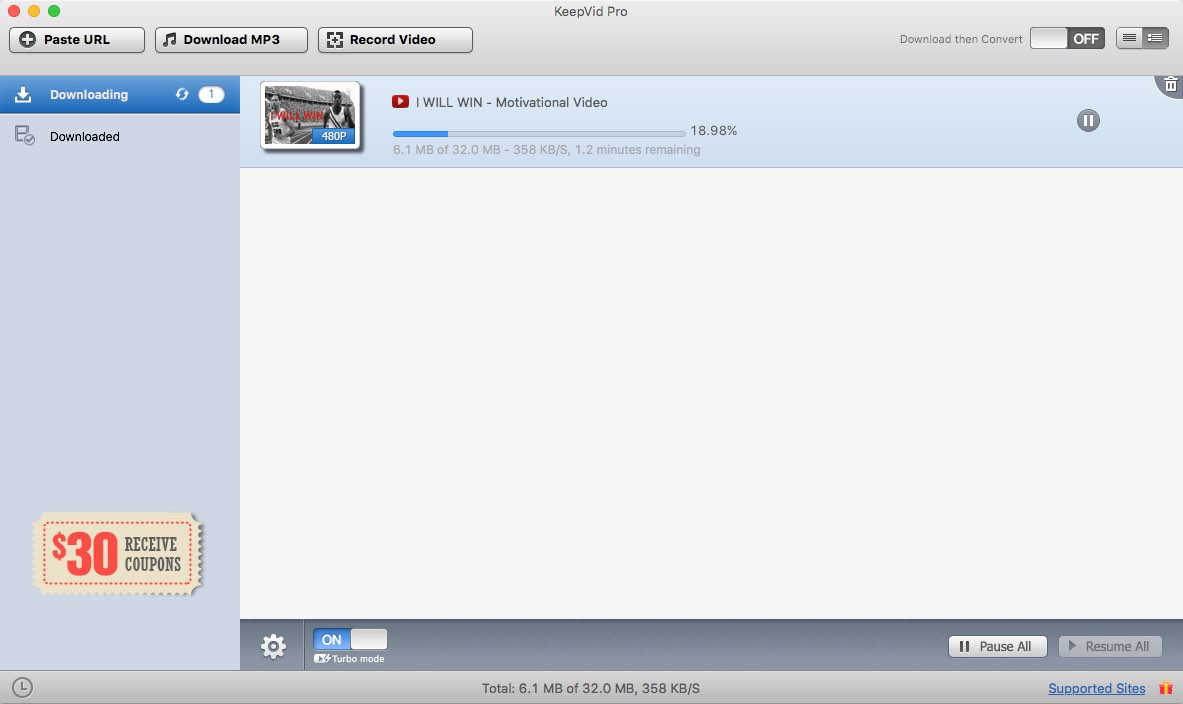Click the I WILL WIN video title
The height and width of the screenshot is (704, 1183).
[x=512, y=103]
